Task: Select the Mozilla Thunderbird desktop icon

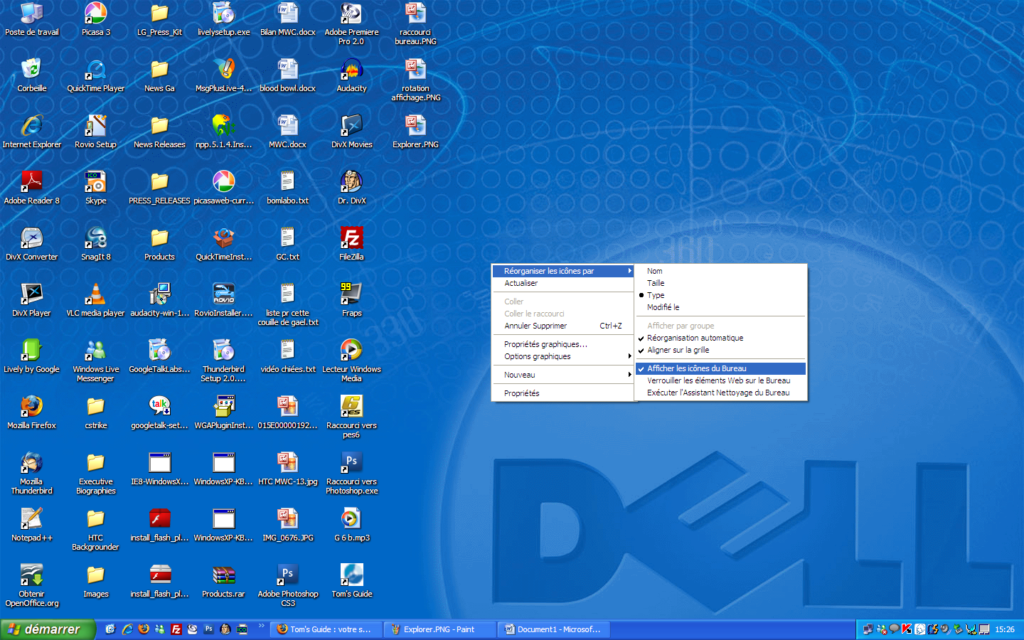Action: pos(31,473)
